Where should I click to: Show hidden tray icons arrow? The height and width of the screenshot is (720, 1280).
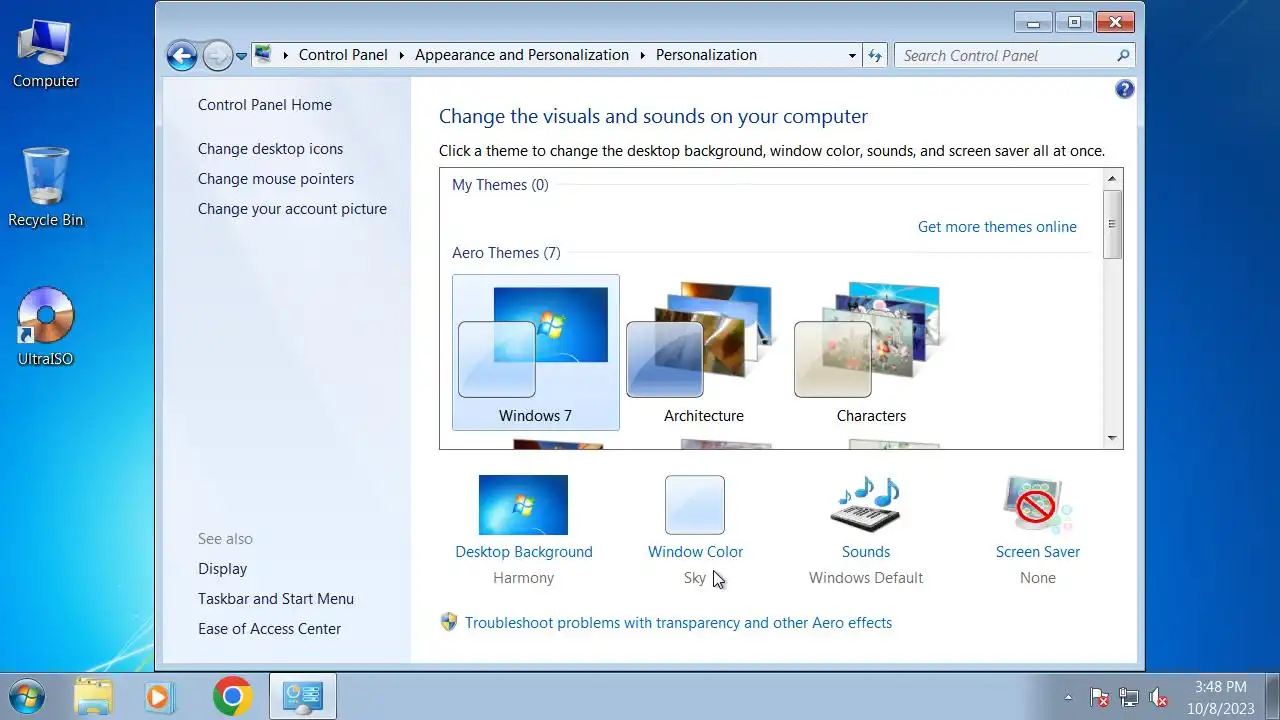point(1068,697)
